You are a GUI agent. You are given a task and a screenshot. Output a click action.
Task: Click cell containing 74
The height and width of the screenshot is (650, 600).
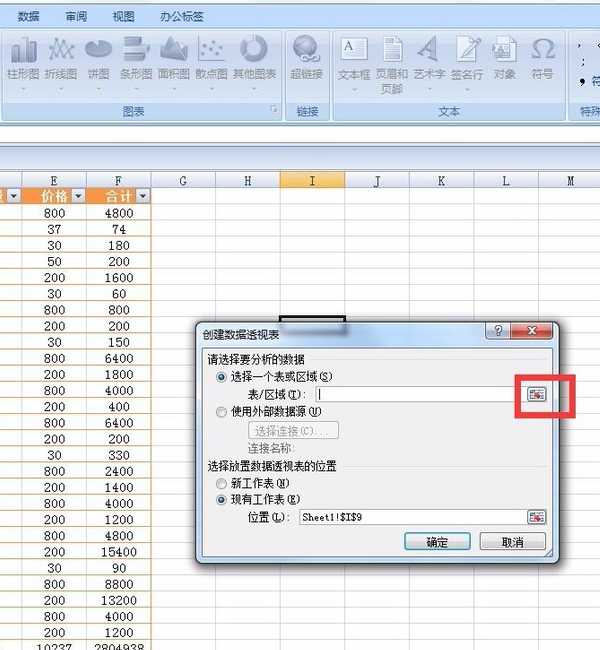pos(119,229)
